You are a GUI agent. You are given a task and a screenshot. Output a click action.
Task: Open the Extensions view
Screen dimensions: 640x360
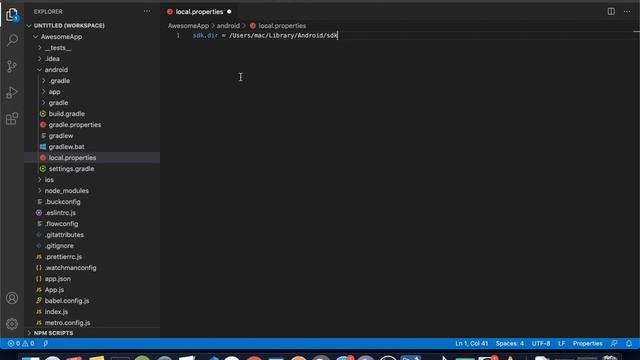click(x=12, y=119)
